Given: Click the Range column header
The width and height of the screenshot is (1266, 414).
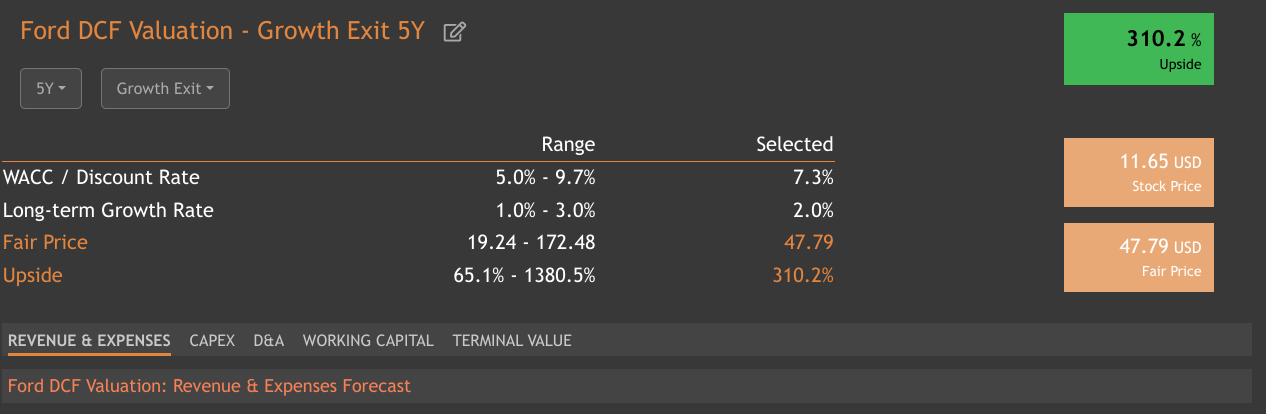Looking at the screenshot, I should tap(568, 144).
